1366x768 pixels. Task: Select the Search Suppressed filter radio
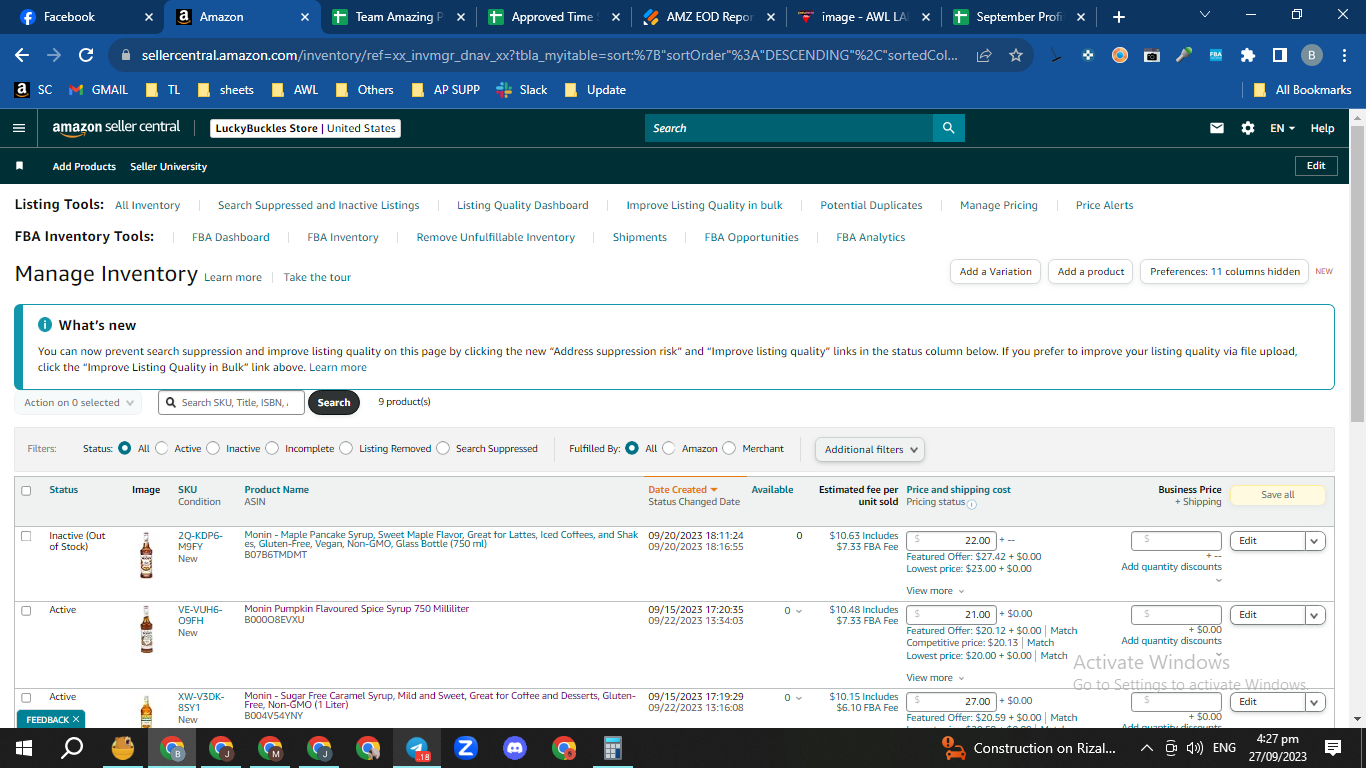(x=443, y=448)
